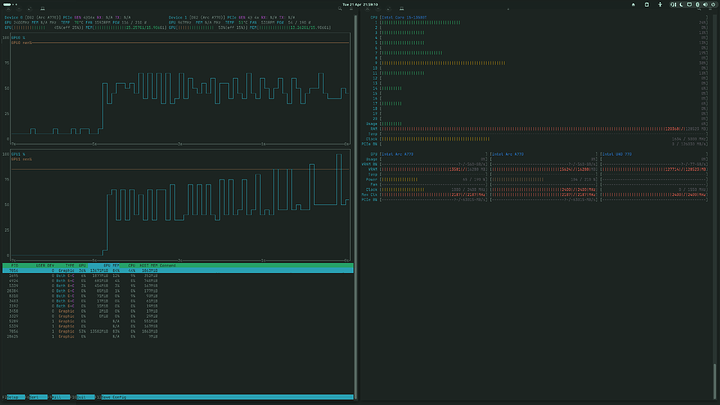Click the RAM usage bar in right terminal
Image resolution: width=720 pixels, height=405 pixels.
tap(544, 129)
